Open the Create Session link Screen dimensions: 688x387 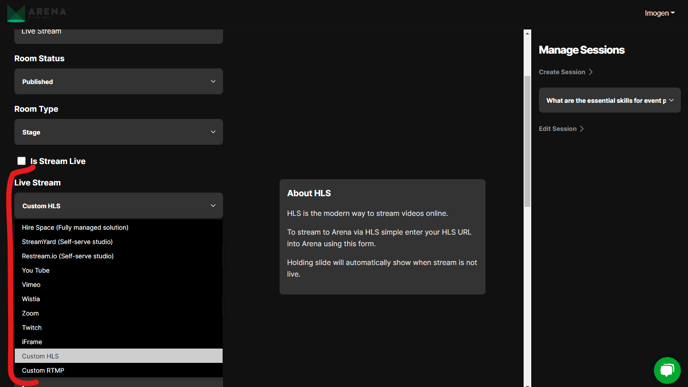coord(566,72)
